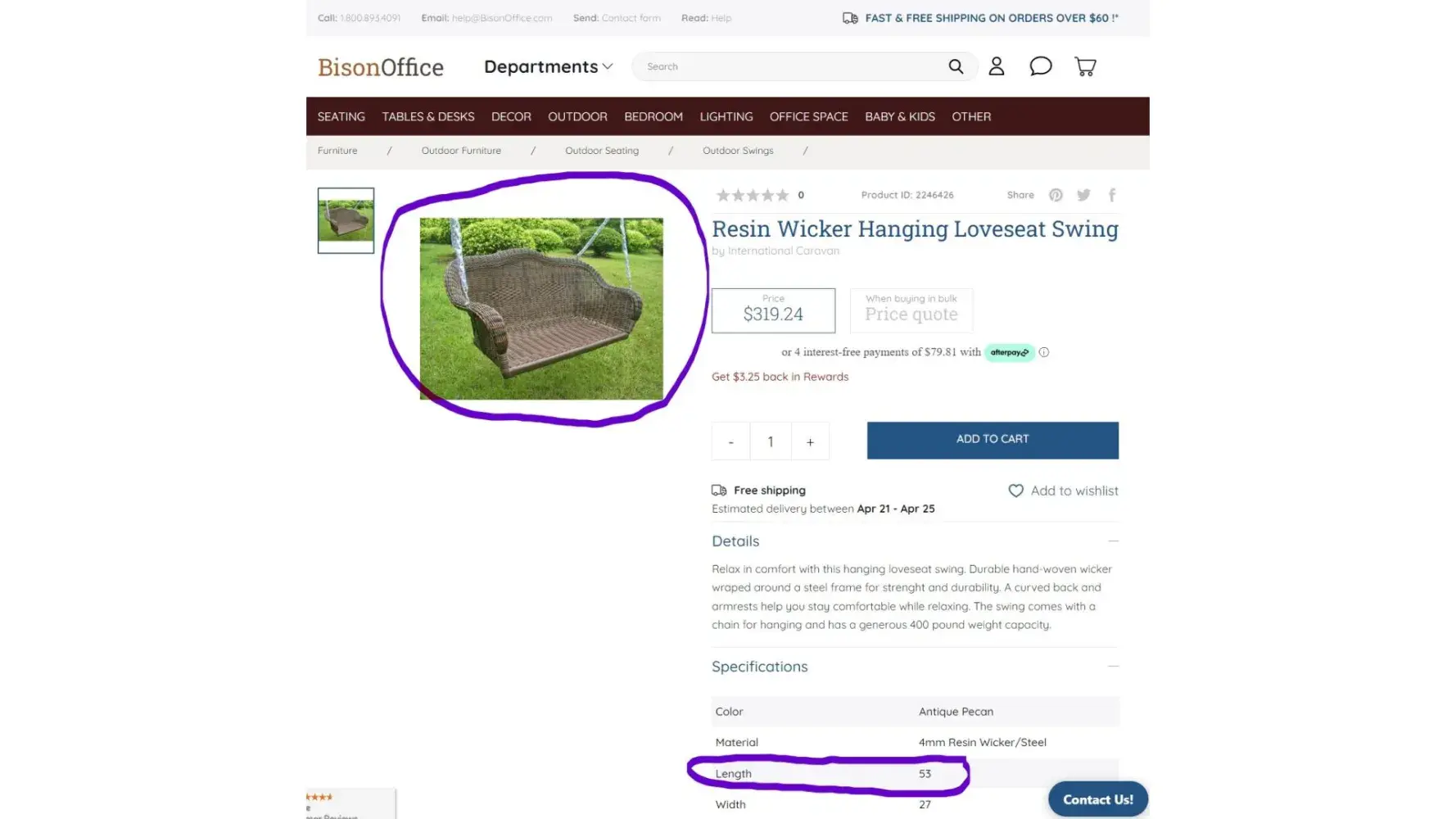Increase quantity with plus button

[x=810, y=441]
